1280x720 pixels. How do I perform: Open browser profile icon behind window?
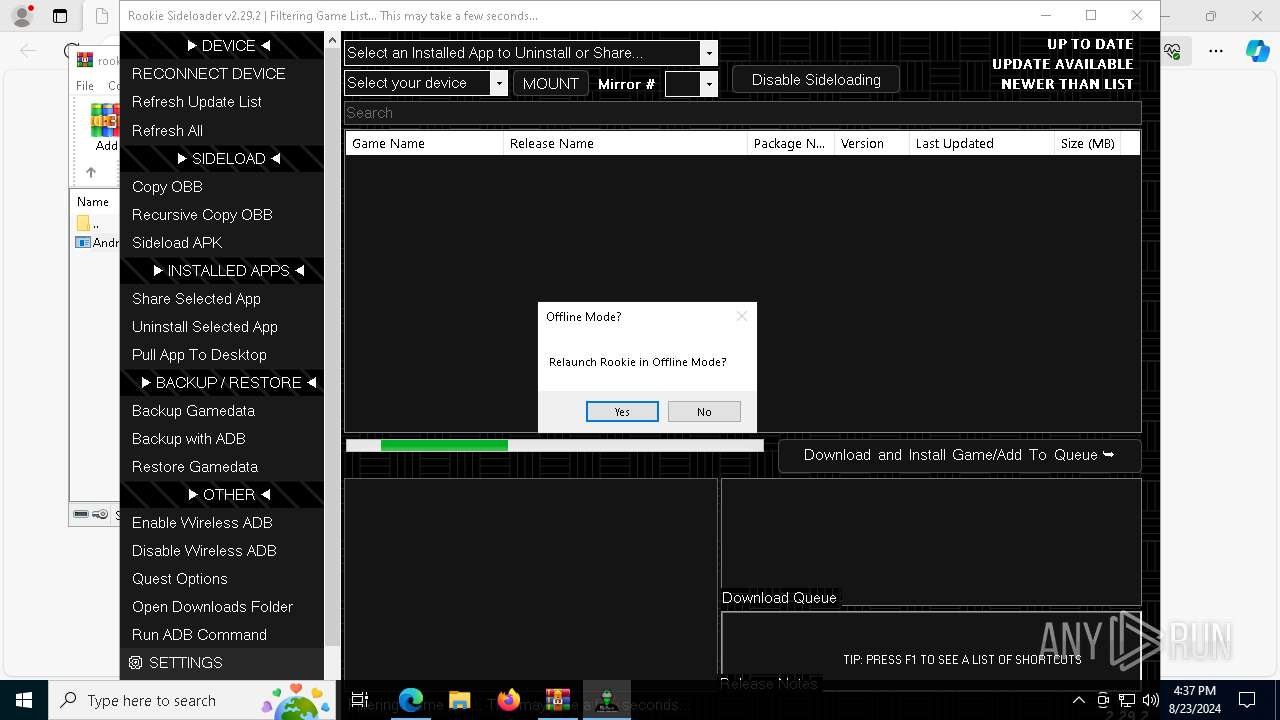pos(22,16)
